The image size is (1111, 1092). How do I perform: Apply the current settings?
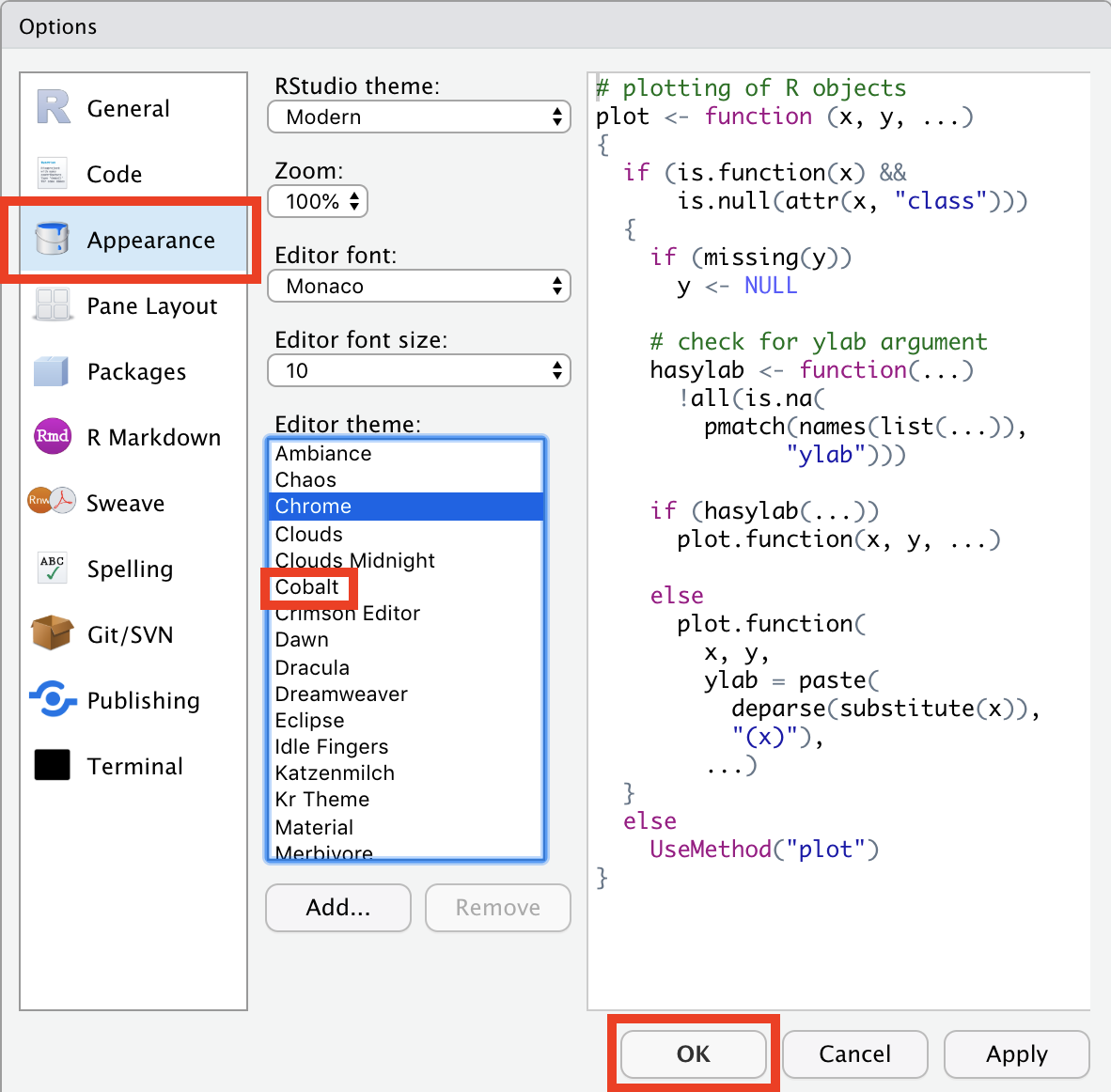click(1016, 1053)
